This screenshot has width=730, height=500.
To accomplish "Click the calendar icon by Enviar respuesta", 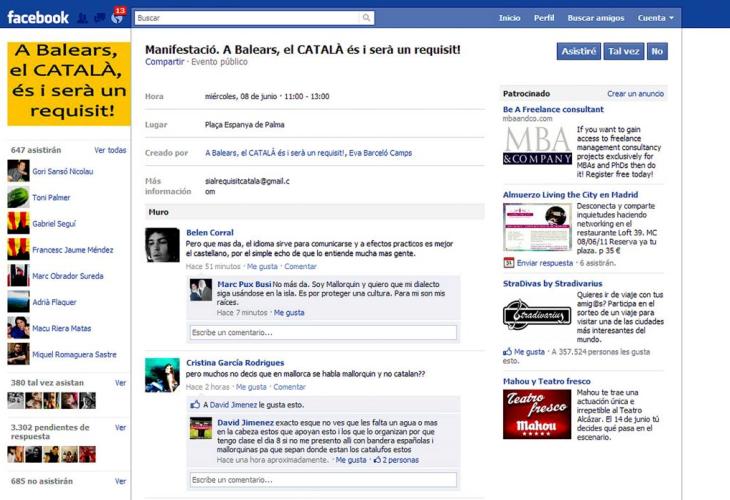I will pyautogui.click(x=508, y=263).
